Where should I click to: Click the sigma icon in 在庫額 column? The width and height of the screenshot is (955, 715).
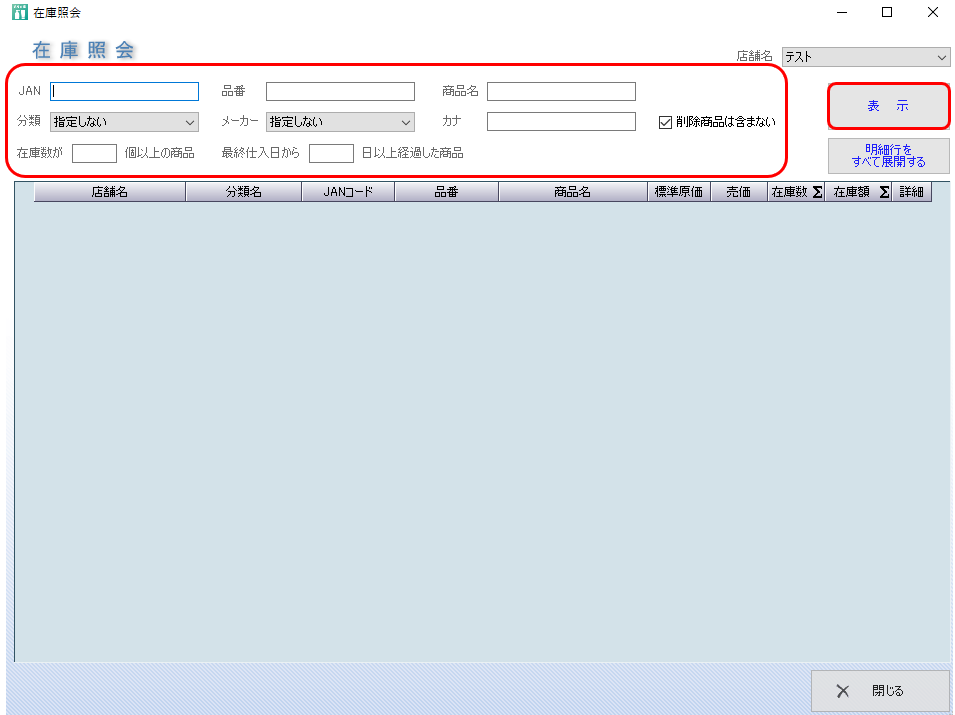pos(884,192)
